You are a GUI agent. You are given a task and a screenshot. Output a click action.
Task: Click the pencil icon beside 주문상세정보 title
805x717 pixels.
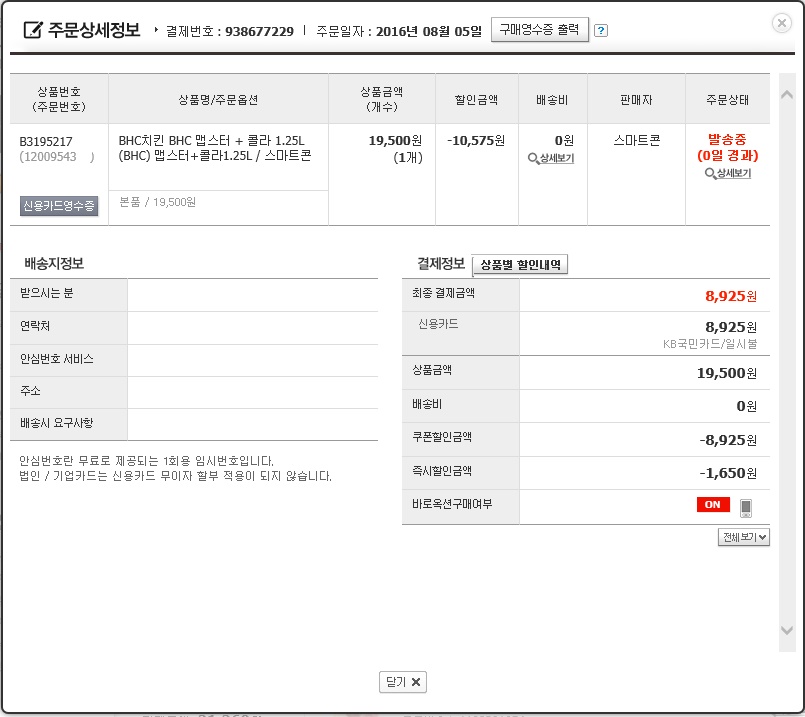(33, 30)
